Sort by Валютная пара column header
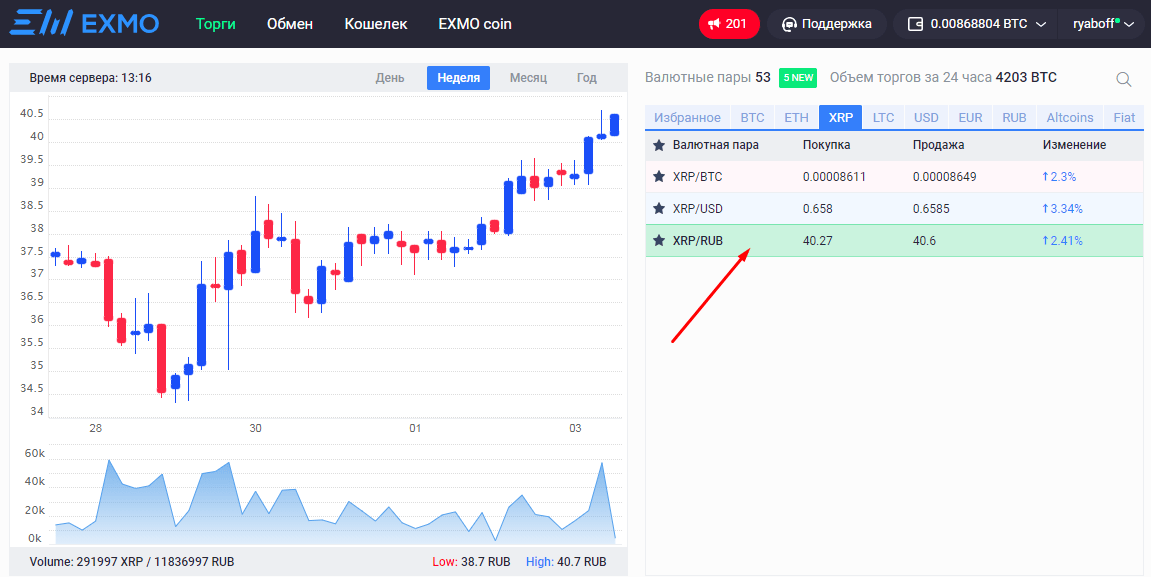The image size is (1151, 577). 716,145
